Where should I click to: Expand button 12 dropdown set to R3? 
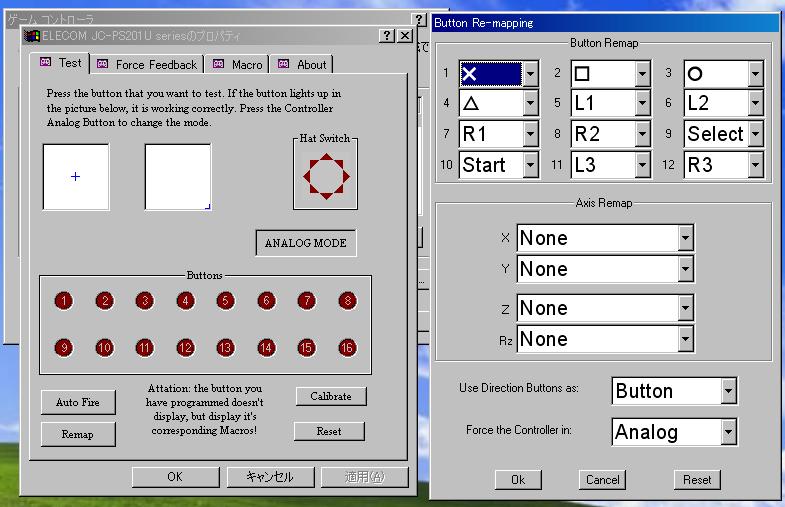pyautogui.click(x=724, y=165)
